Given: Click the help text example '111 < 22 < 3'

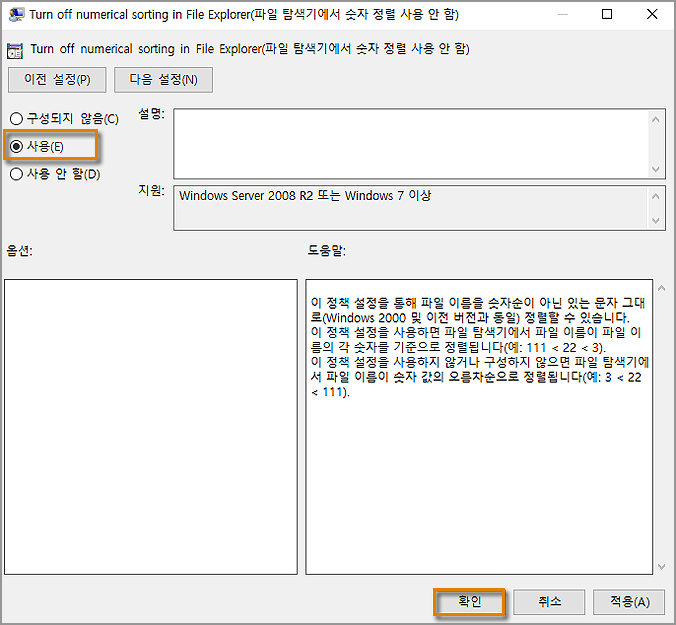Looking at the screenshot, I should [x=564, y=347].
